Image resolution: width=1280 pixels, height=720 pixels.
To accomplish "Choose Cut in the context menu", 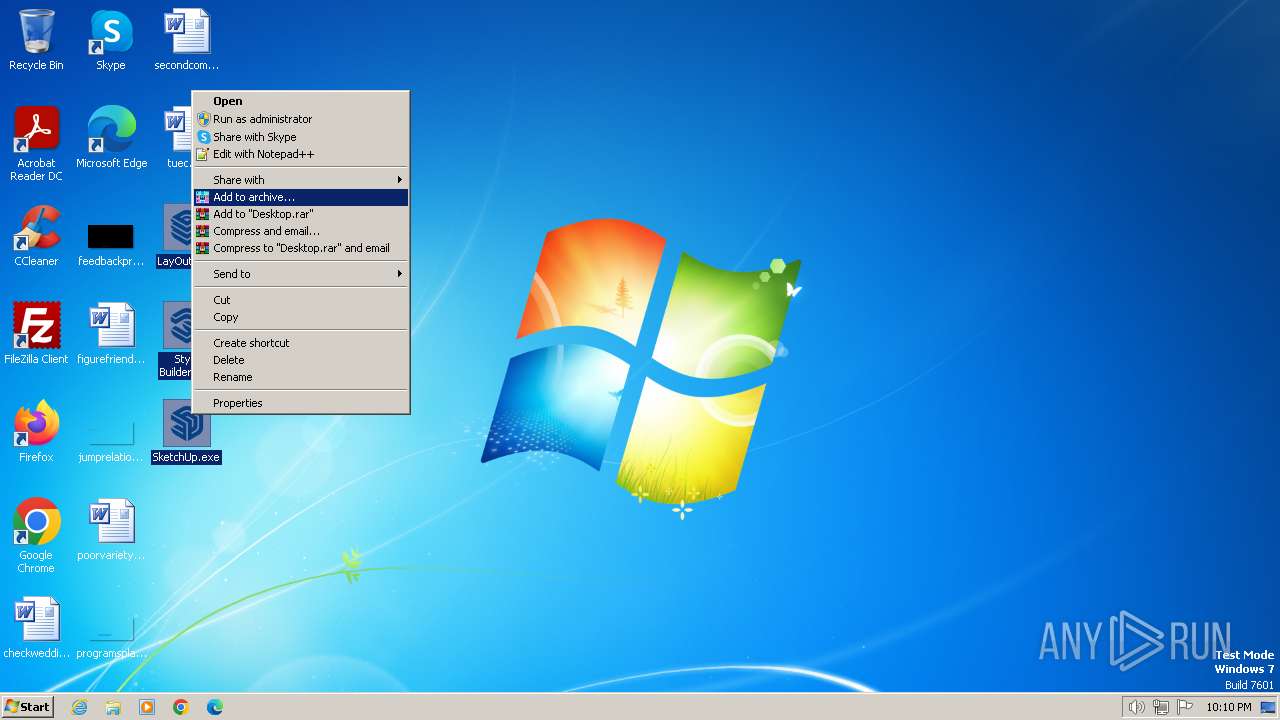I will pyautogui.click(x=301, y=300).
